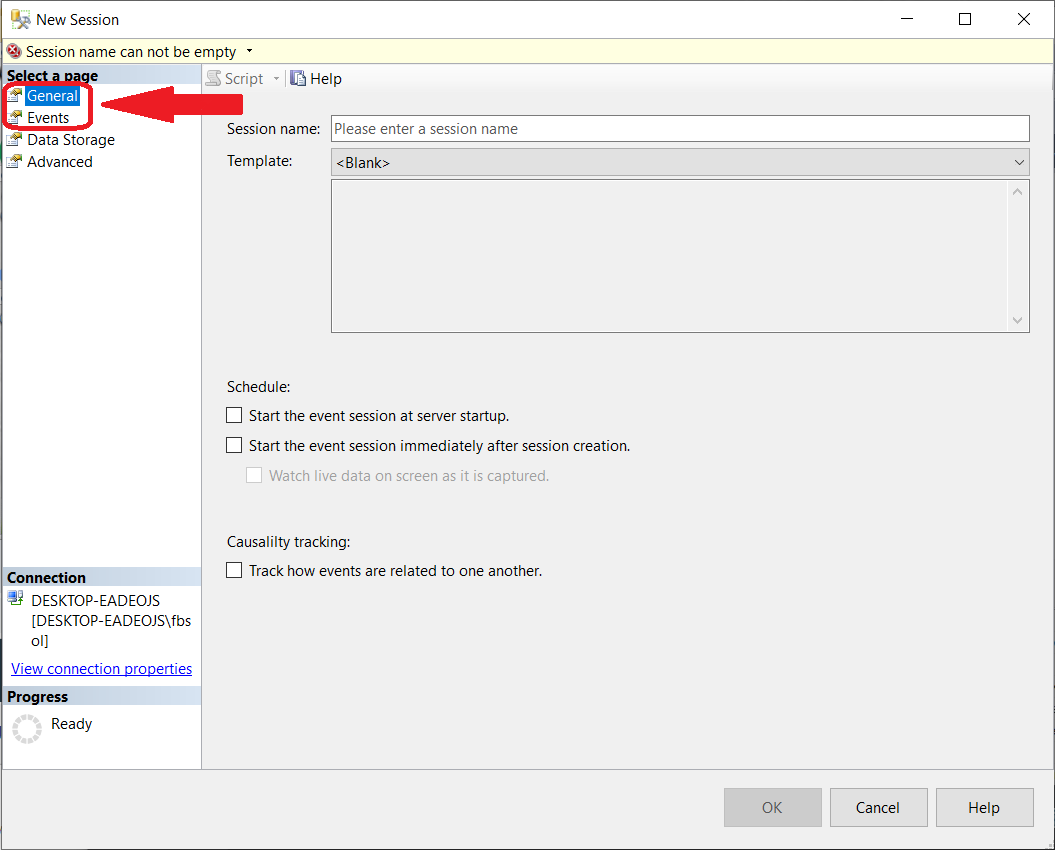Click the Data Storage page icon

coord(14,139)
